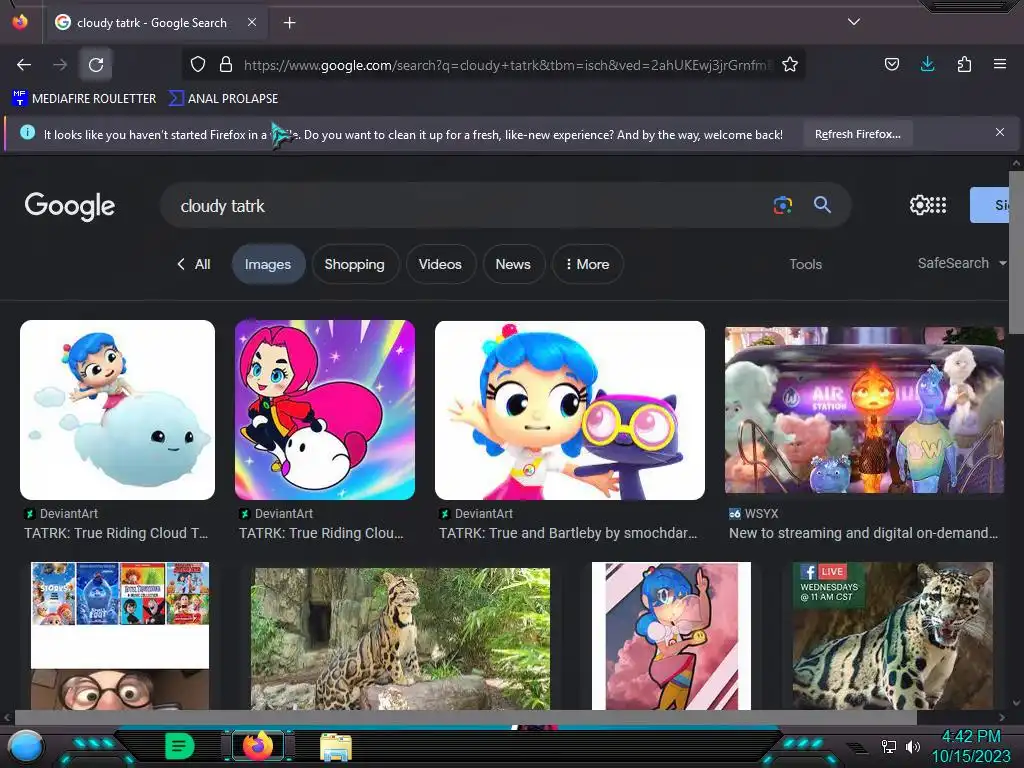
Task: Open the True and Bartleby image thumbnail
Action: 569,410
